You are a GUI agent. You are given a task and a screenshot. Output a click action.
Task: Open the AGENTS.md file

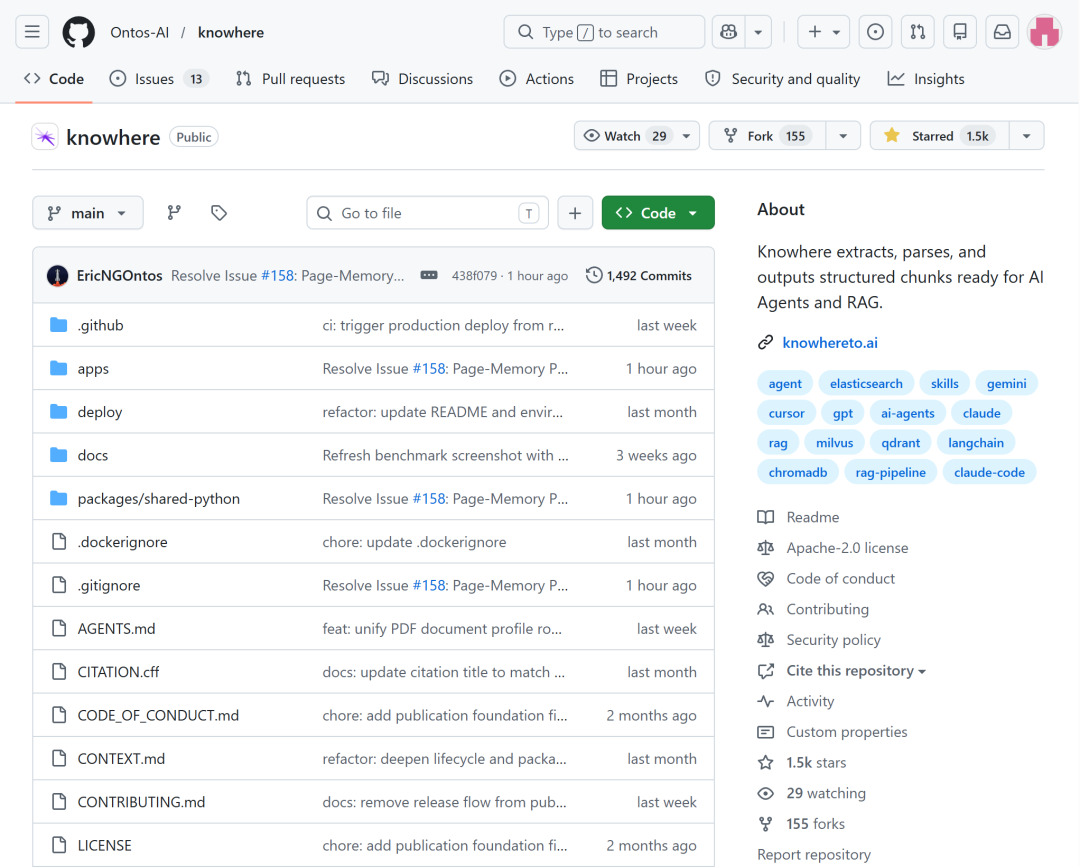click(116, 629)
